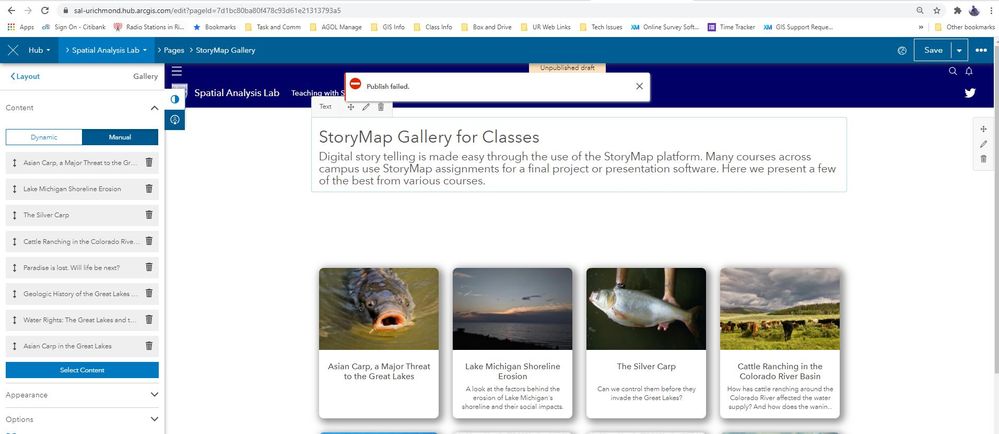This screenshot has width=999, height=434.
Task: Click the browser reload button
Action: 45,11
